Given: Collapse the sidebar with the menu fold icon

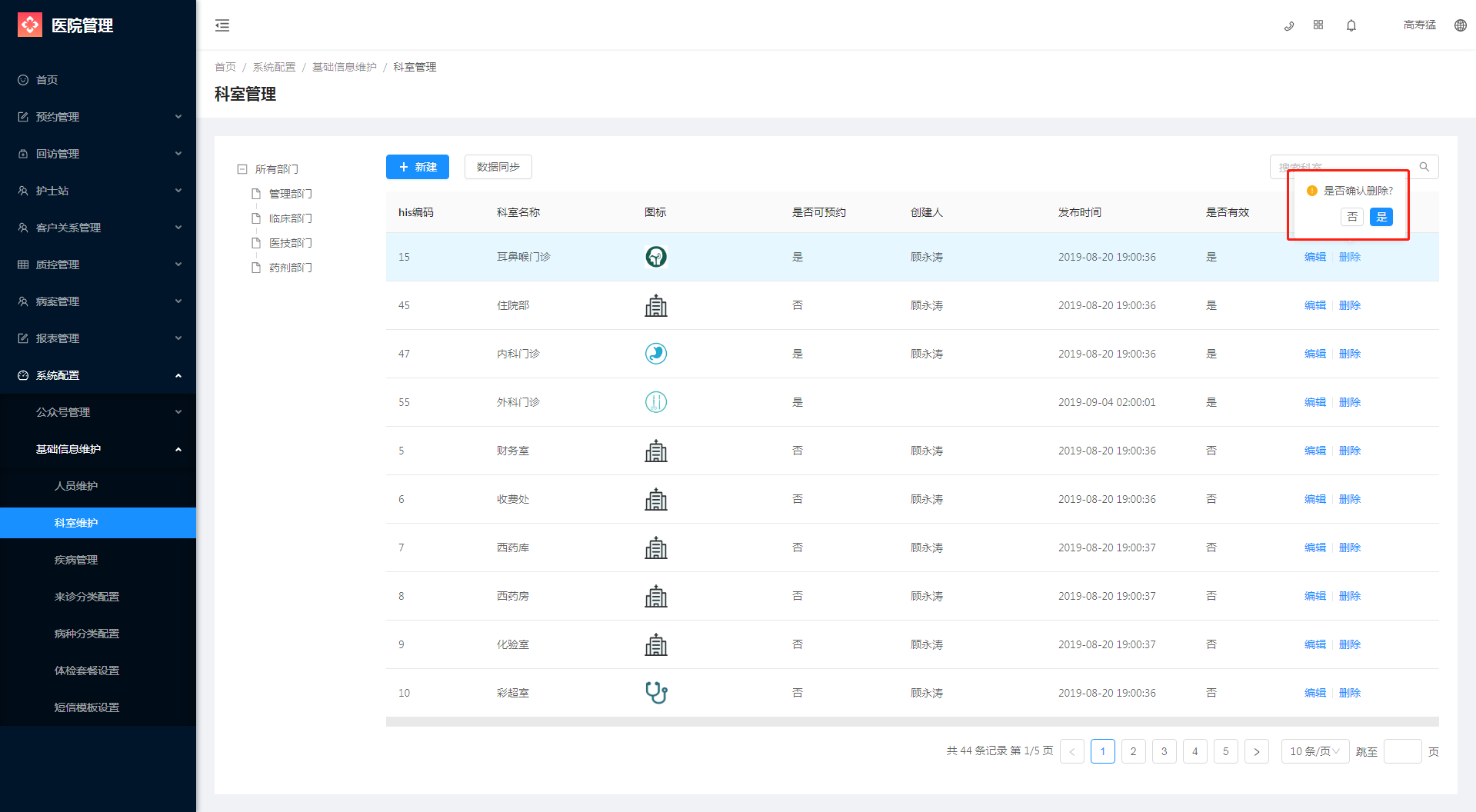Looking at the screenshot, I should [x=222, y=25].
